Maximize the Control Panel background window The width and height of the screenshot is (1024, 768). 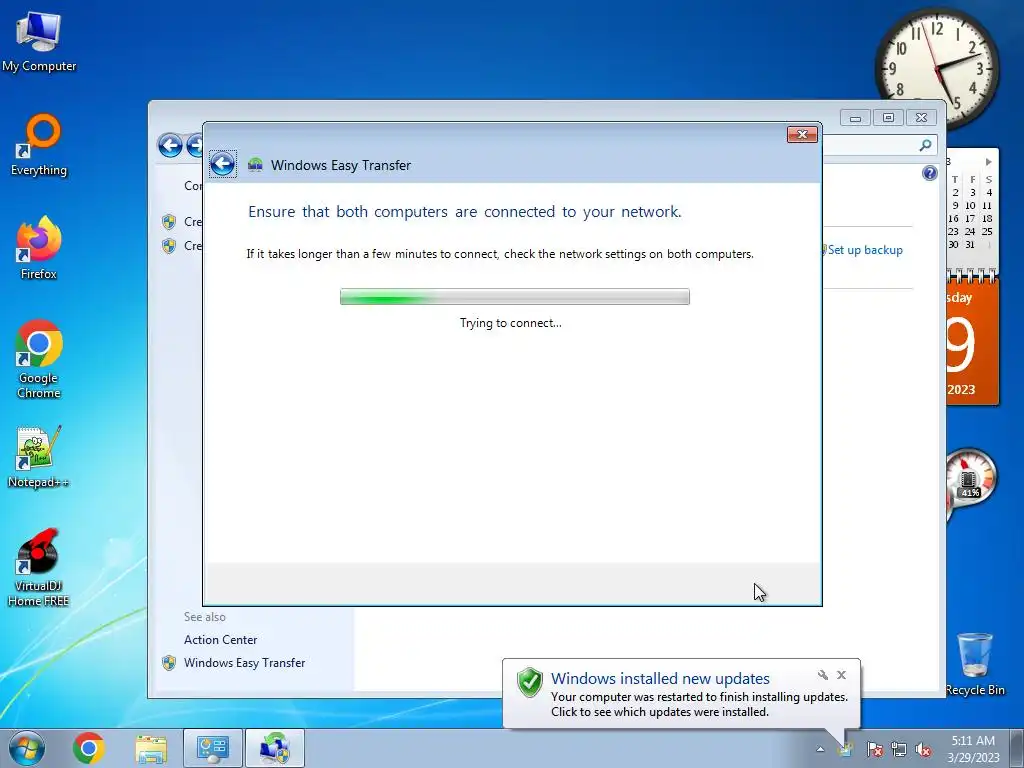(888, 118)
